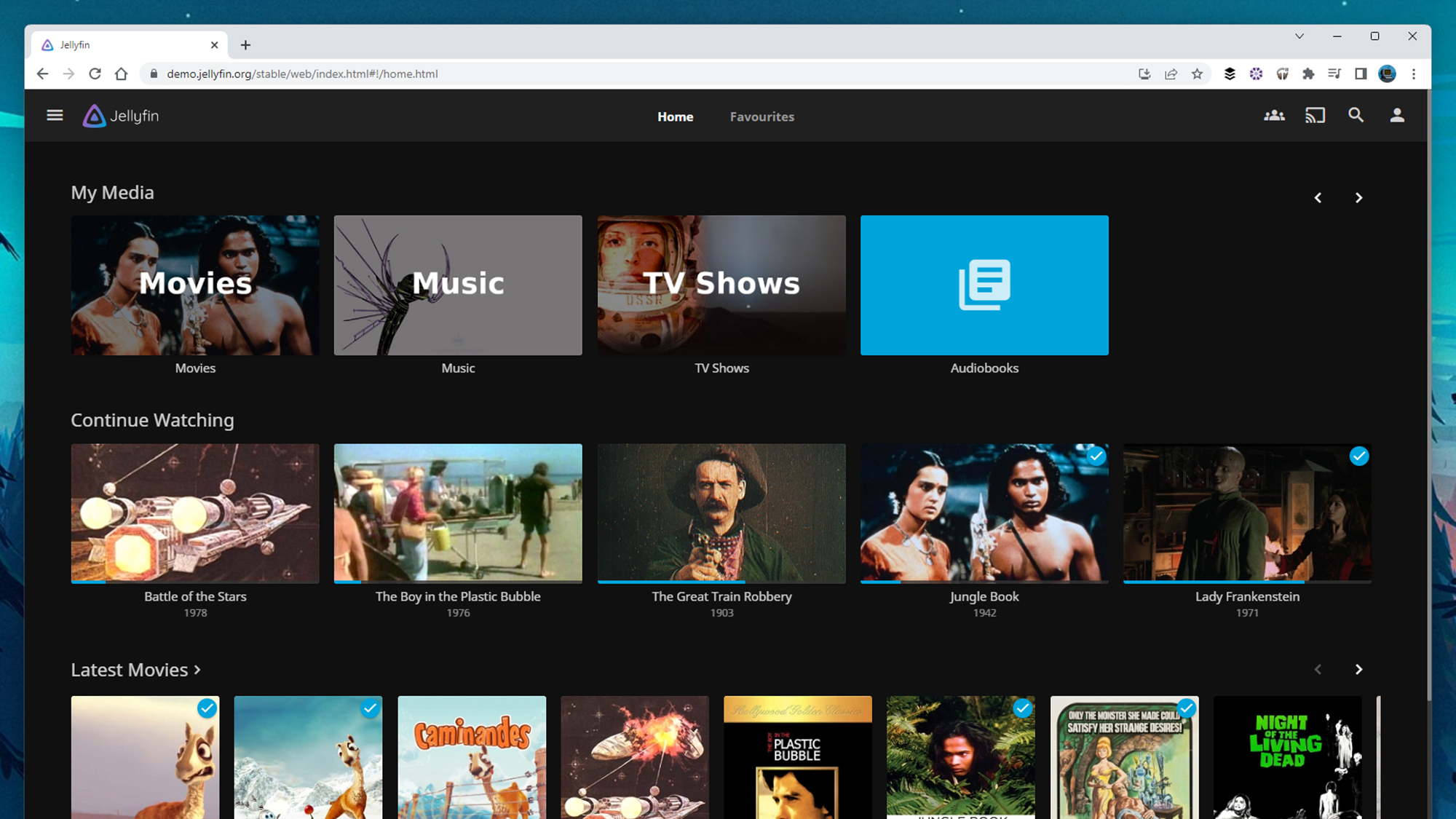Click the progress bar under Battle of the Stars
The height and width of the screenshot is (819, 1456).
coord(194,581)
